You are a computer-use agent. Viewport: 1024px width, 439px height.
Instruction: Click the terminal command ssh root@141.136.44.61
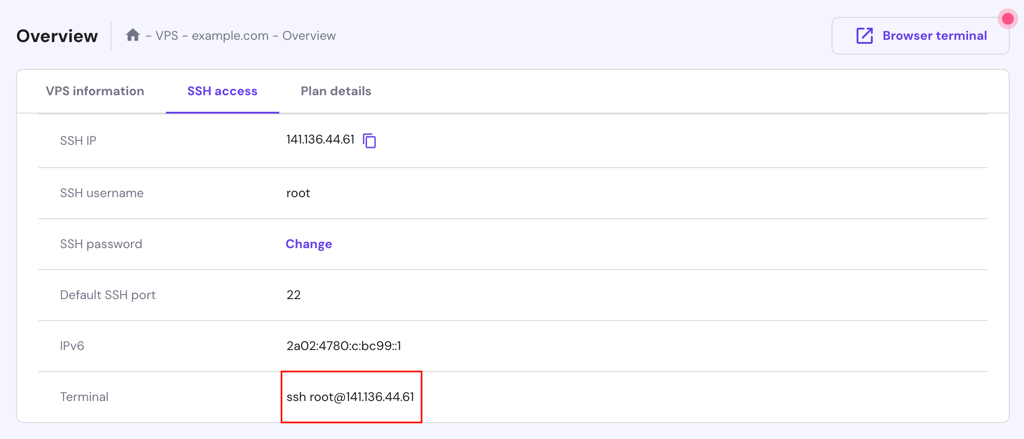tap(350, 397)
